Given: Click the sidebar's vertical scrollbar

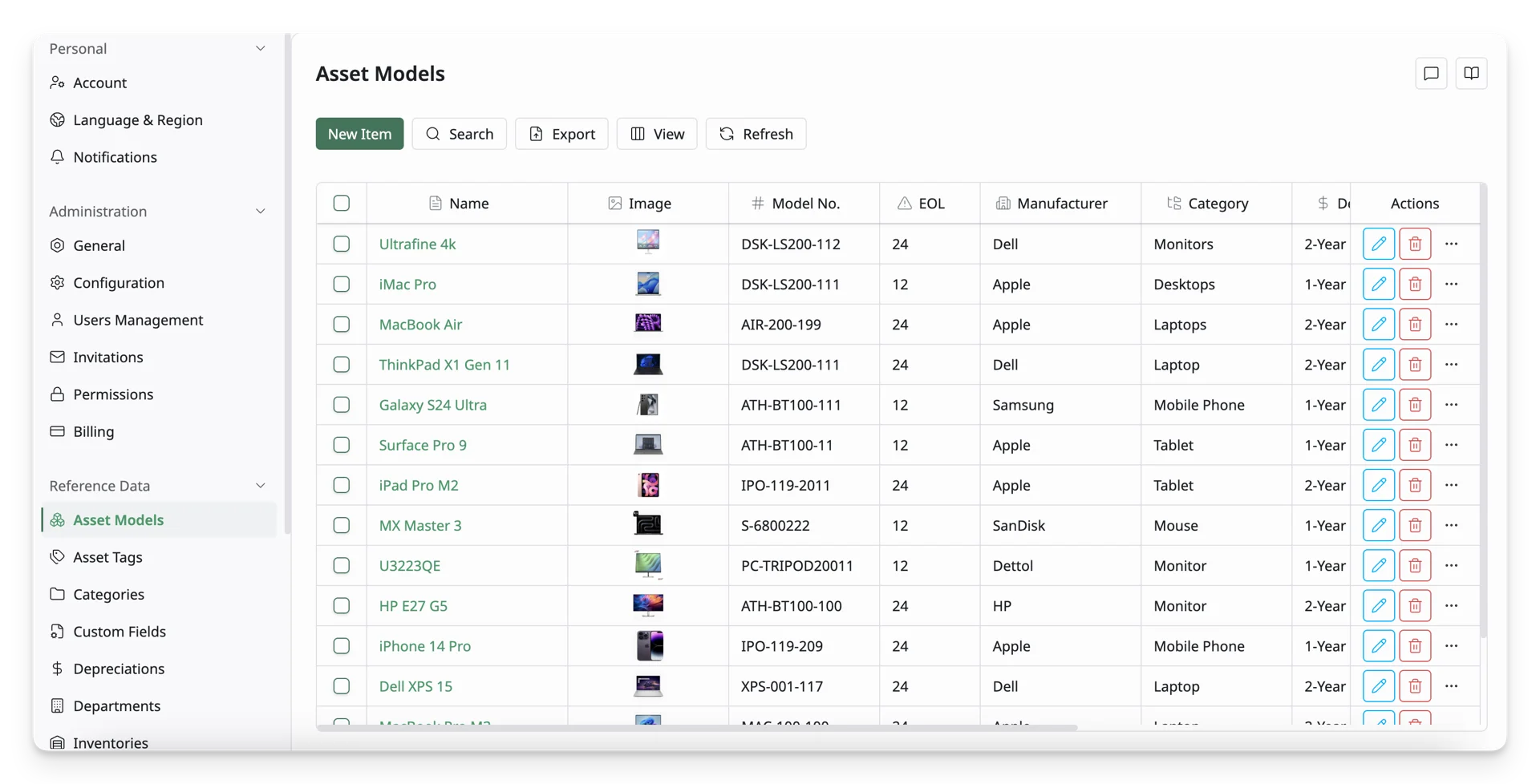Looking at the screenshot, I should point(287,285).
